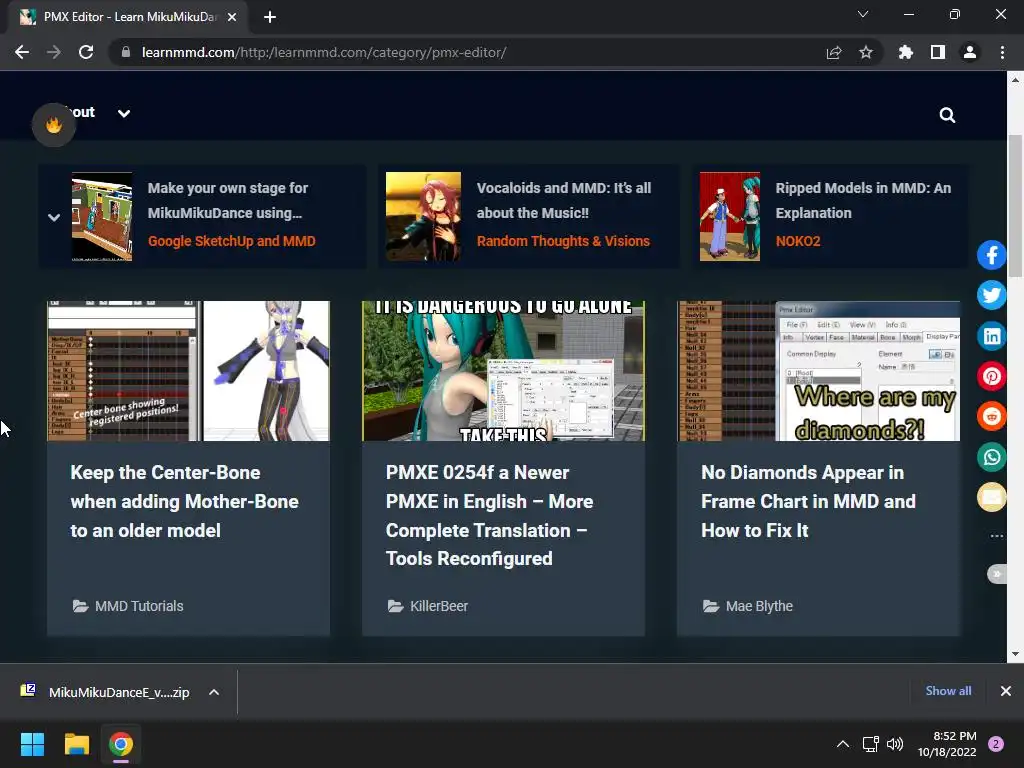Screen dimensions: 1024x768
Task: Toggle the browser side panel
Action: click(938, 52)
